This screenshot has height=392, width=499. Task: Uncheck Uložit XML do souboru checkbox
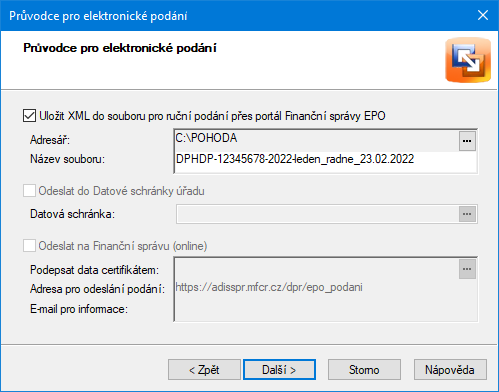29,116
